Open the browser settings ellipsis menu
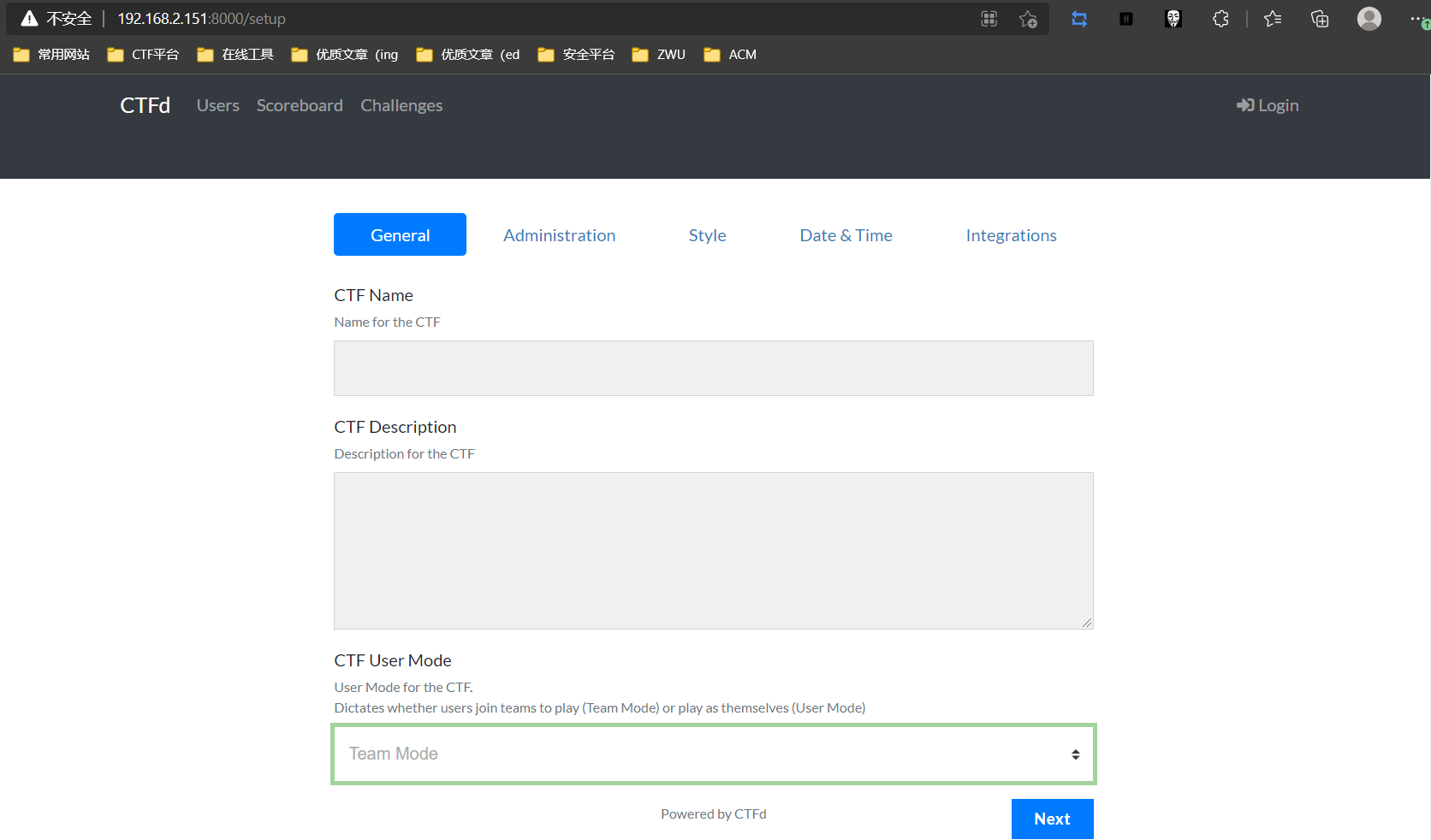The height and width of the screenshot is (840, 1431). (x=1417, y=19)
